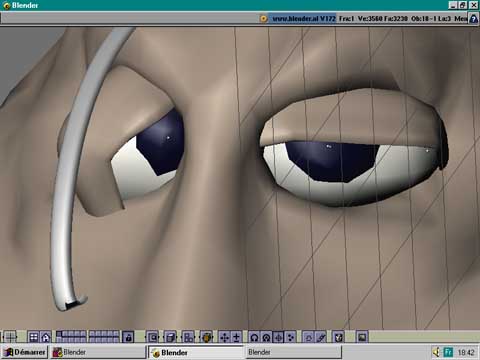
Task: Click the Home view icon
Action: (46, 337)
